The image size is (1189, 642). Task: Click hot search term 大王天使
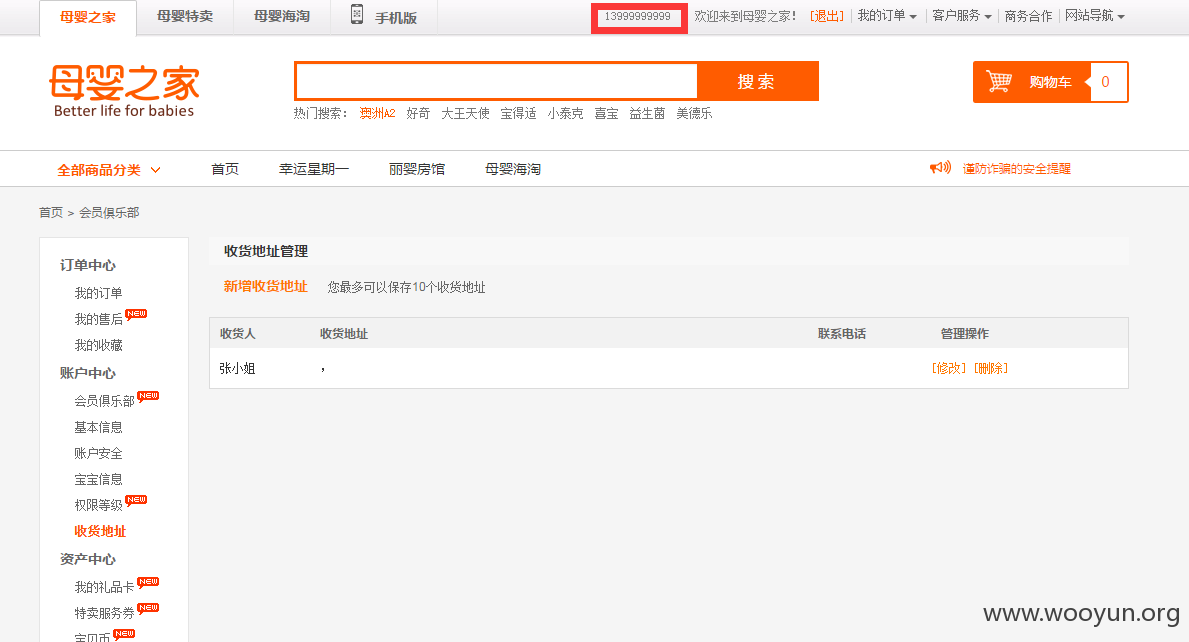tap(465, 113)
